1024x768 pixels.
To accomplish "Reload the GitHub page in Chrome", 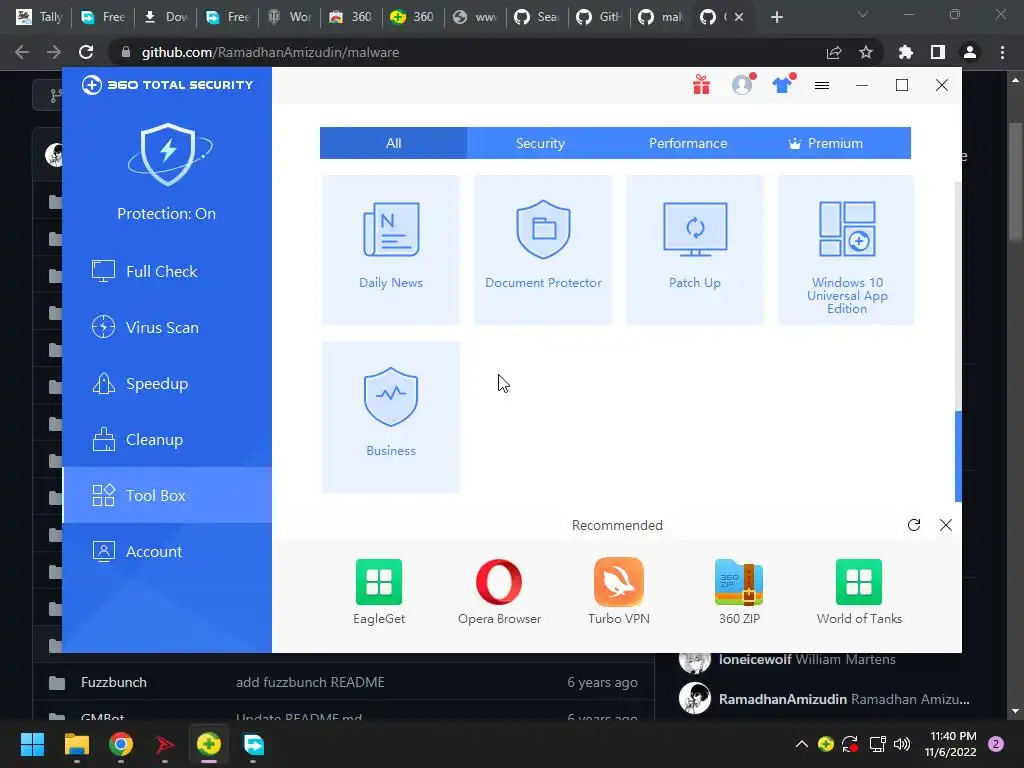I will coord(86,52).
